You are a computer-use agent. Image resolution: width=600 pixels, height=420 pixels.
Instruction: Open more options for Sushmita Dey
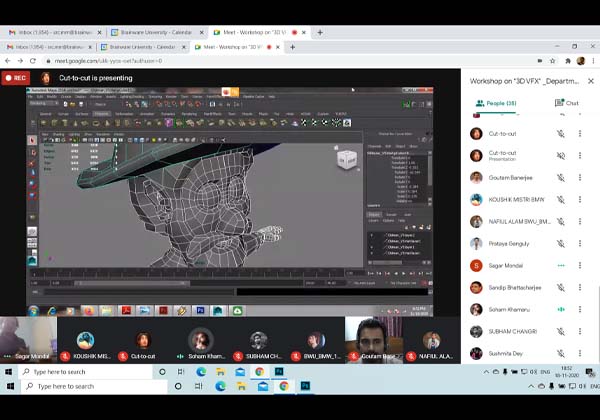coord(580,353)
